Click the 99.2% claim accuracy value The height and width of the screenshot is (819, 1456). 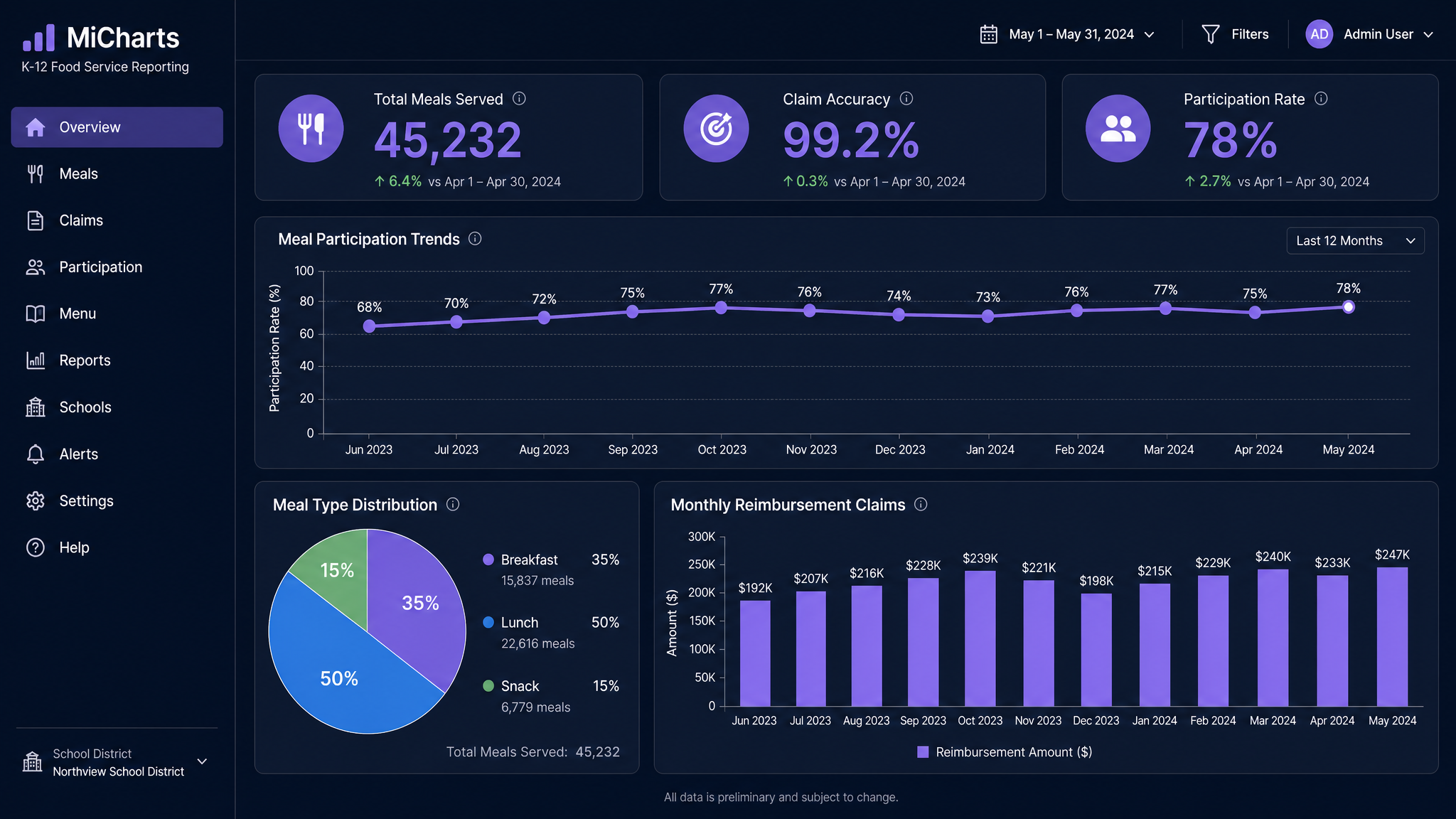[x=851, y=140]
